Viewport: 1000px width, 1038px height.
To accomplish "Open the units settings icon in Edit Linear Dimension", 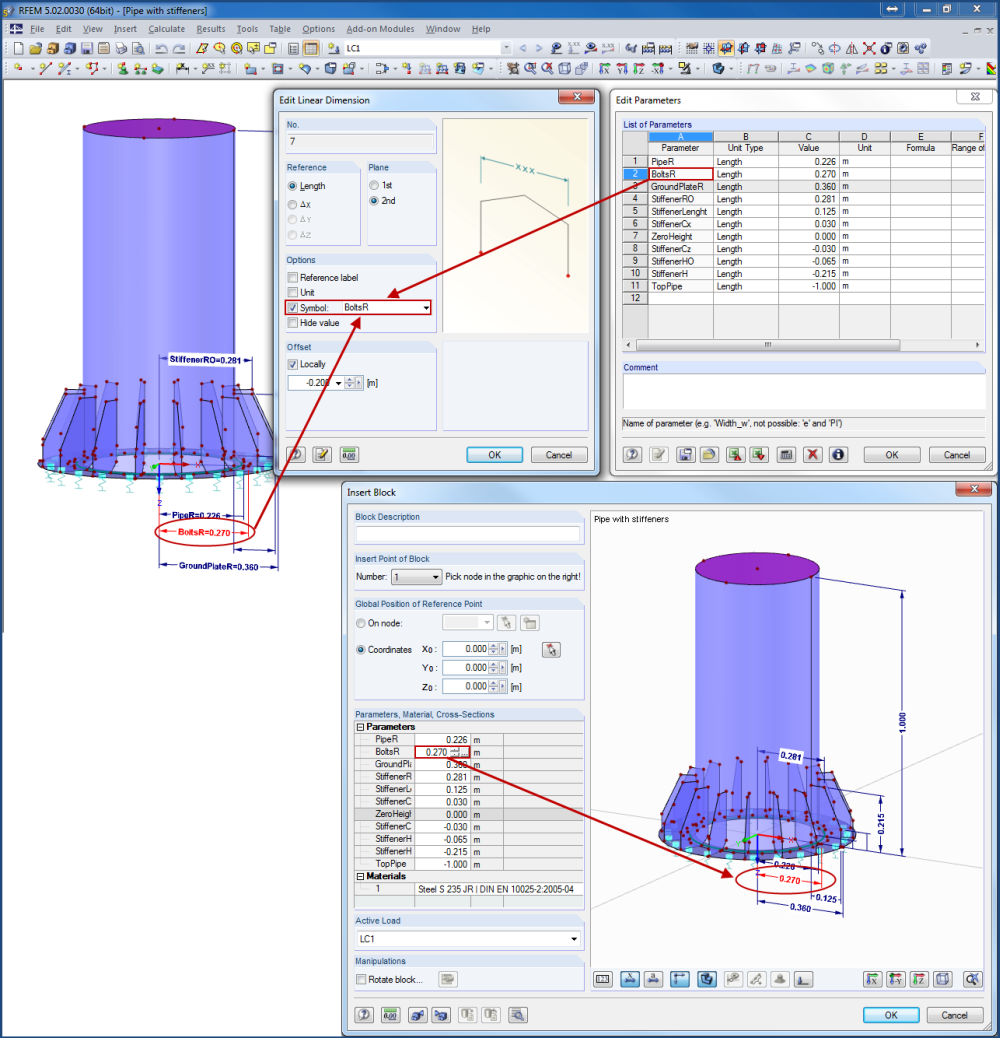I will click(x=349, y=455).
